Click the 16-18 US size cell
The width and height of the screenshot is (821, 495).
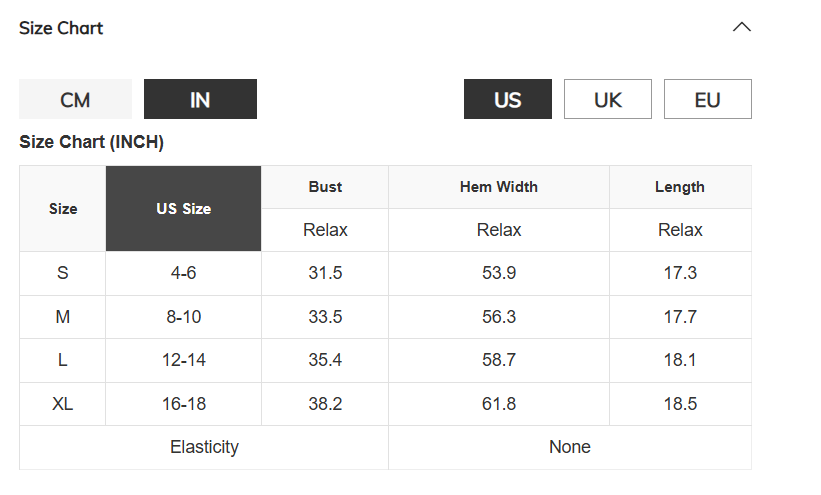pos(183,404)
